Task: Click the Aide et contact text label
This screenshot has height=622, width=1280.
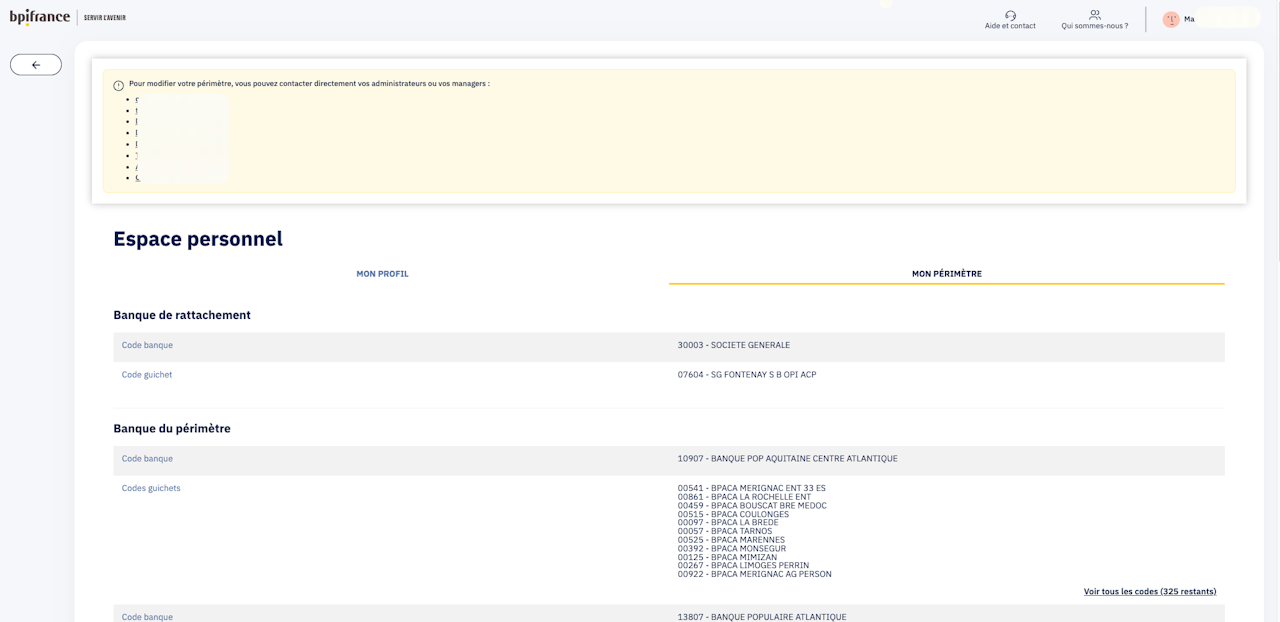Action: coord(1010,26)
